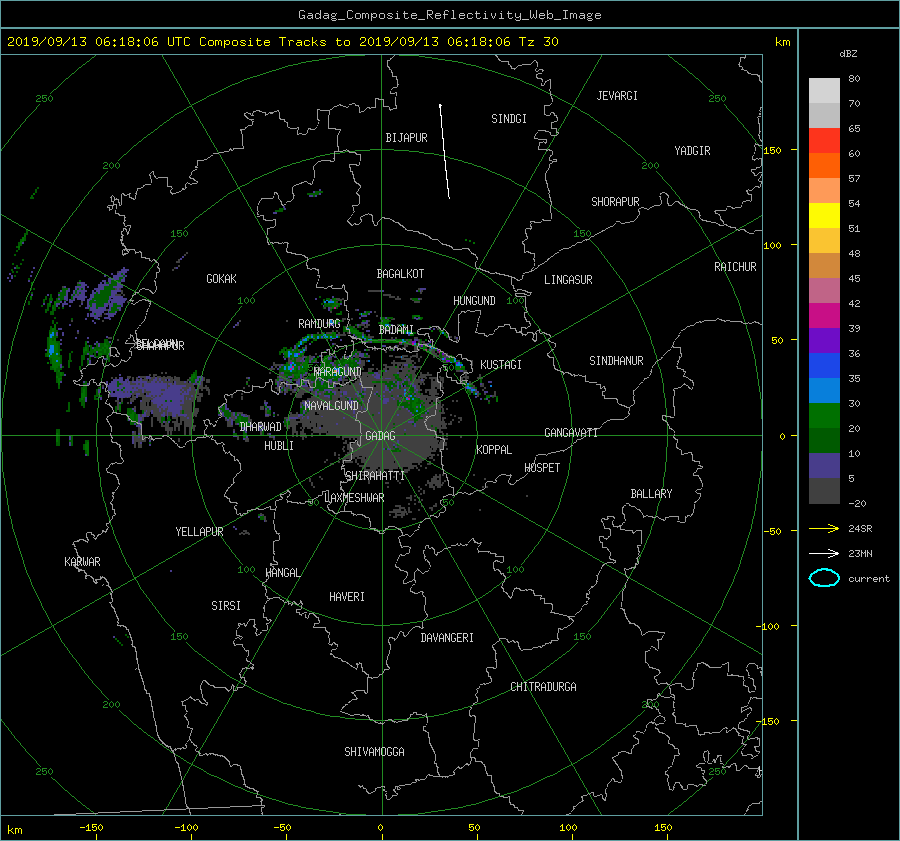Click the RAMDURG city label
900x841 pixels.
pyautogui.click(x=319, y=324)
